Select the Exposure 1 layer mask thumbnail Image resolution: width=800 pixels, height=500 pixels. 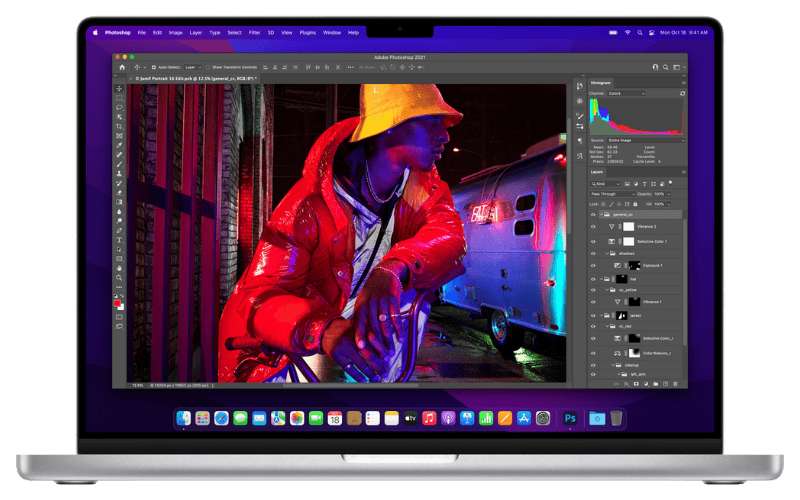[x=635, y=265]
